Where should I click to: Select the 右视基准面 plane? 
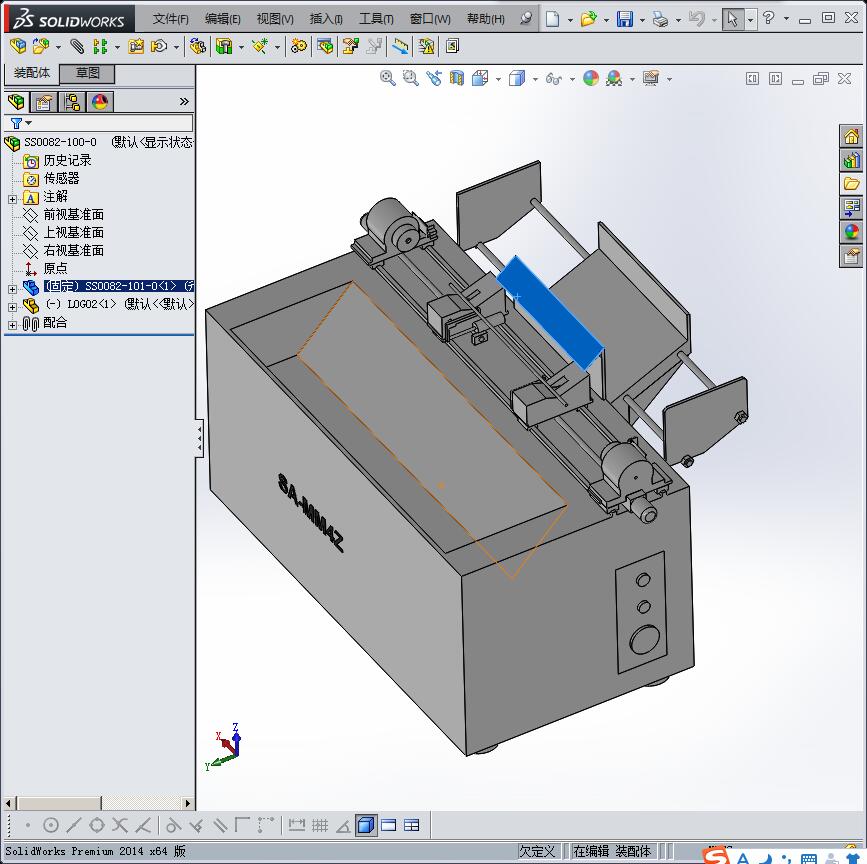(74, 250)
